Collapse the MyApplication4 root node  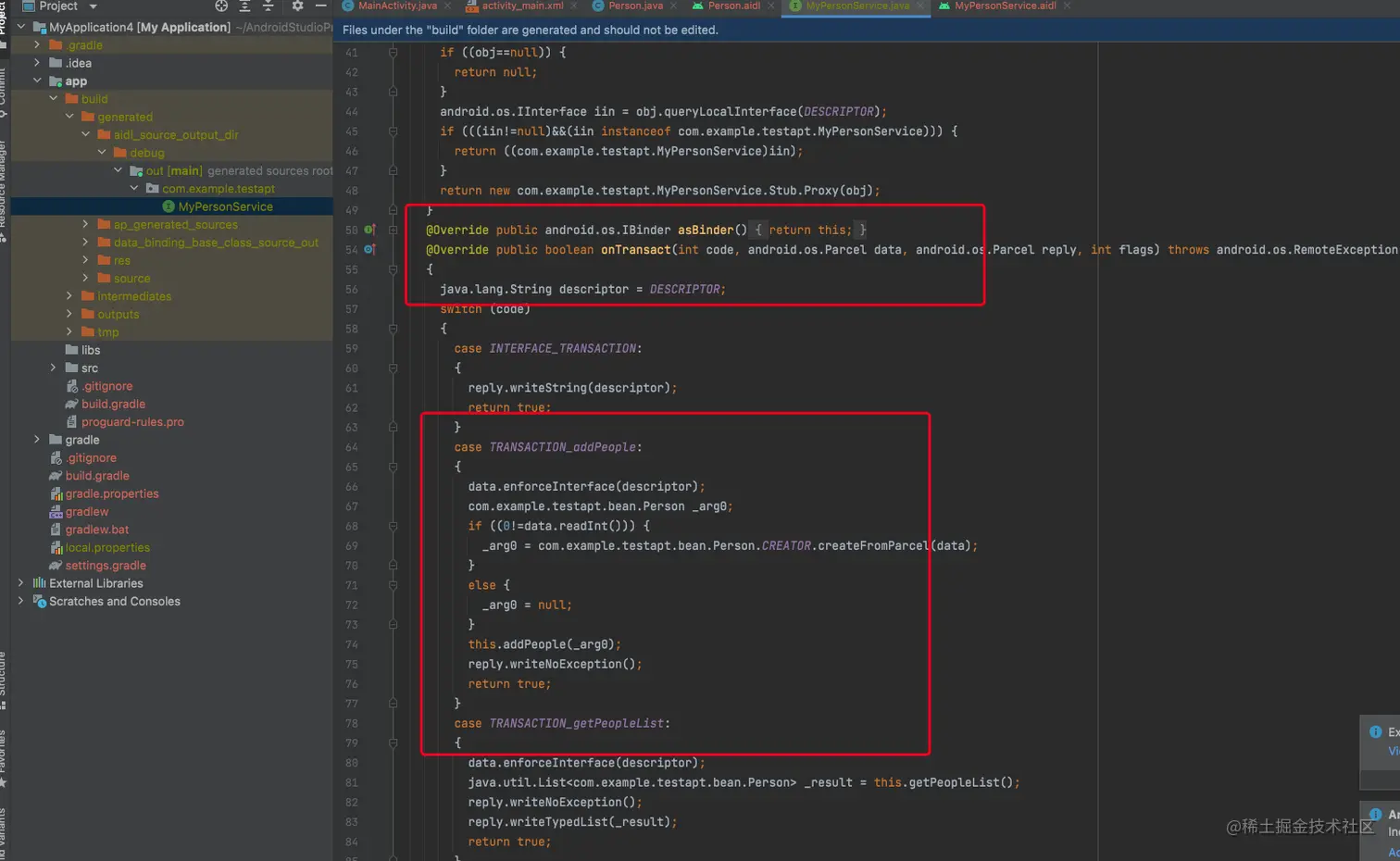click(21, 27)
